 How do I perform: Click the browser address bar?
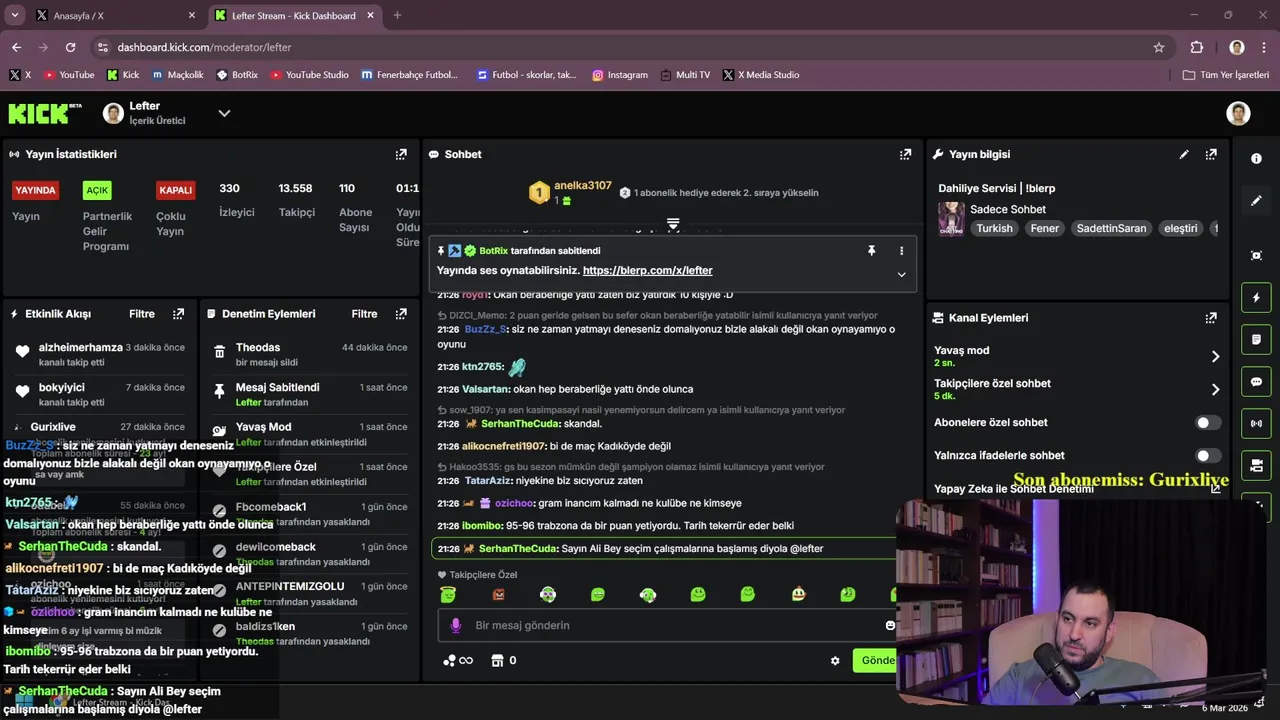click(x=630, y=47)
